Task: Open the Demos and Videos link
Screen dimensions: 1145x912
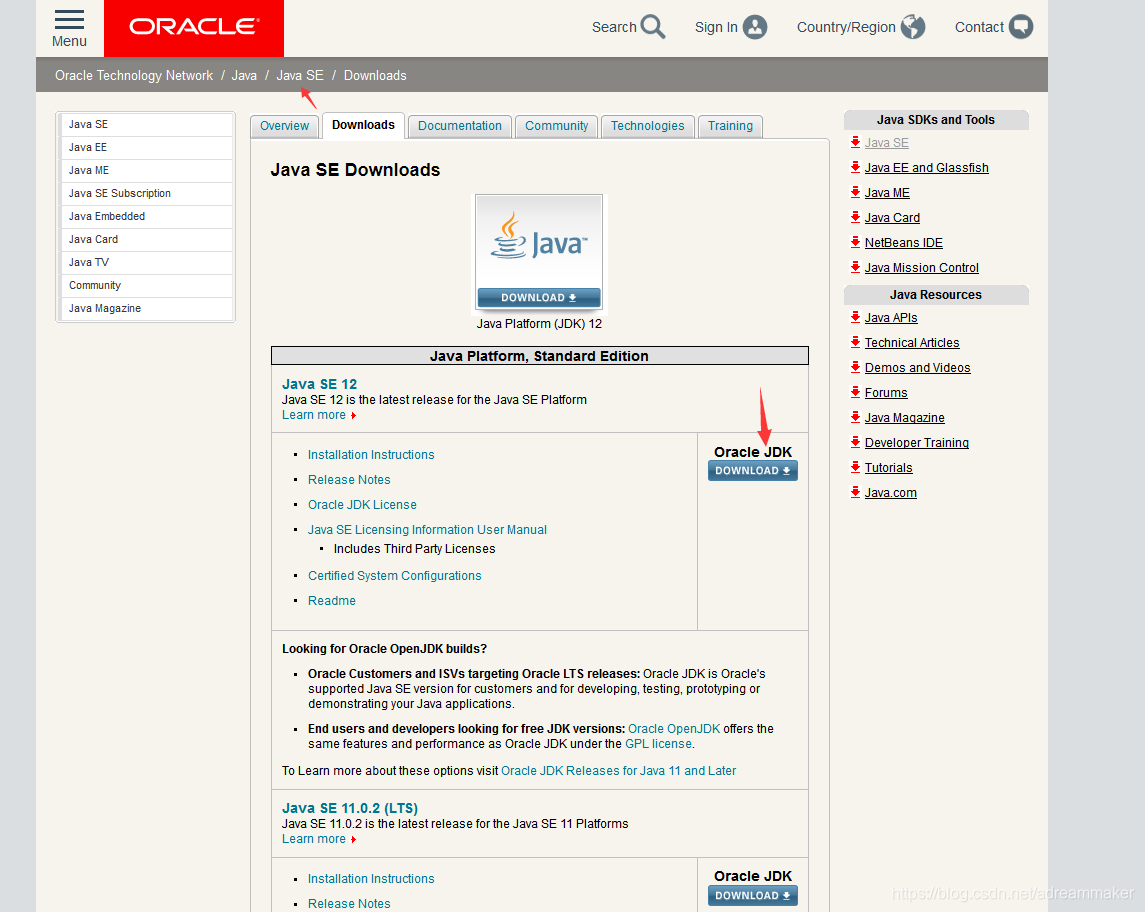Action: point(917,368)
